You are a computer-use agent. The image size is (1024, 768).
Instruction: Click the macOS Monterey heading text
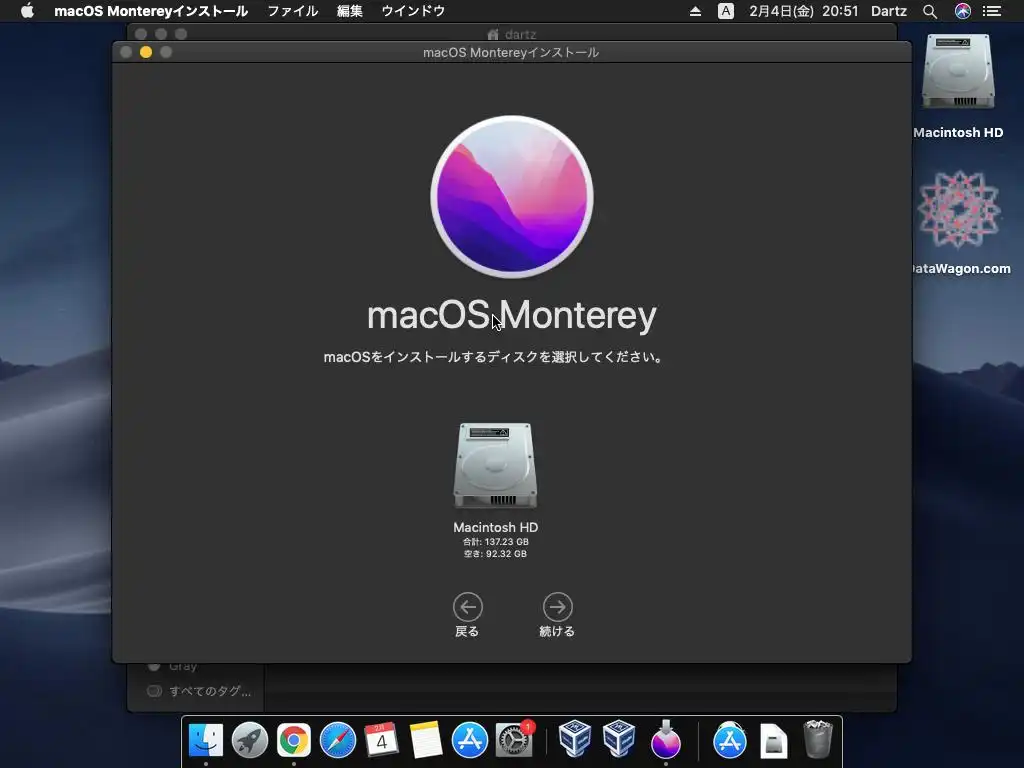coord(512,315)
